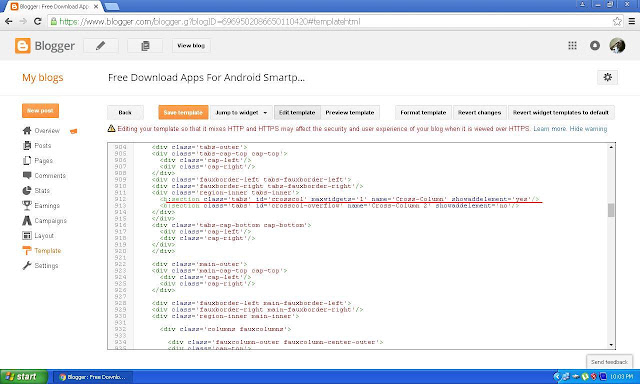
Task: Click the settings gear icon
Action: pos(607,77)
